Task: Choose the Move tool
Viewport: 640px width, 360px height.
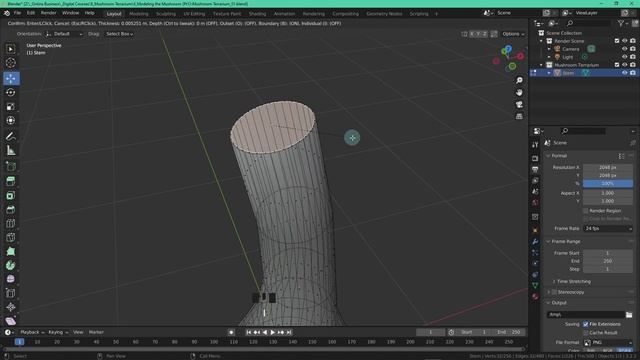Action: 11,78
